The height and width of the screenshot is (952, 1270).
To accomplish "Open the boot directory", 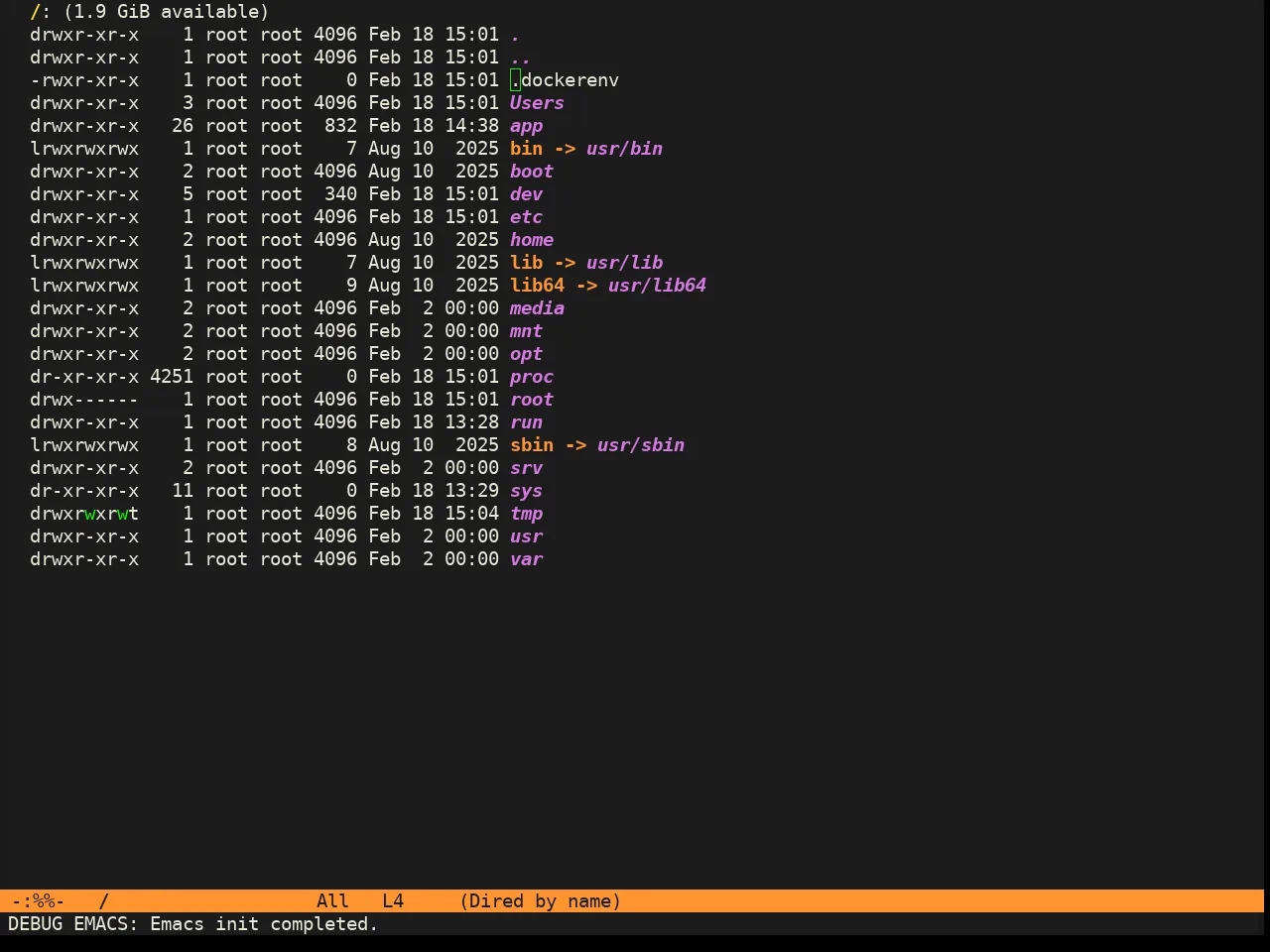I will [532, 172].
